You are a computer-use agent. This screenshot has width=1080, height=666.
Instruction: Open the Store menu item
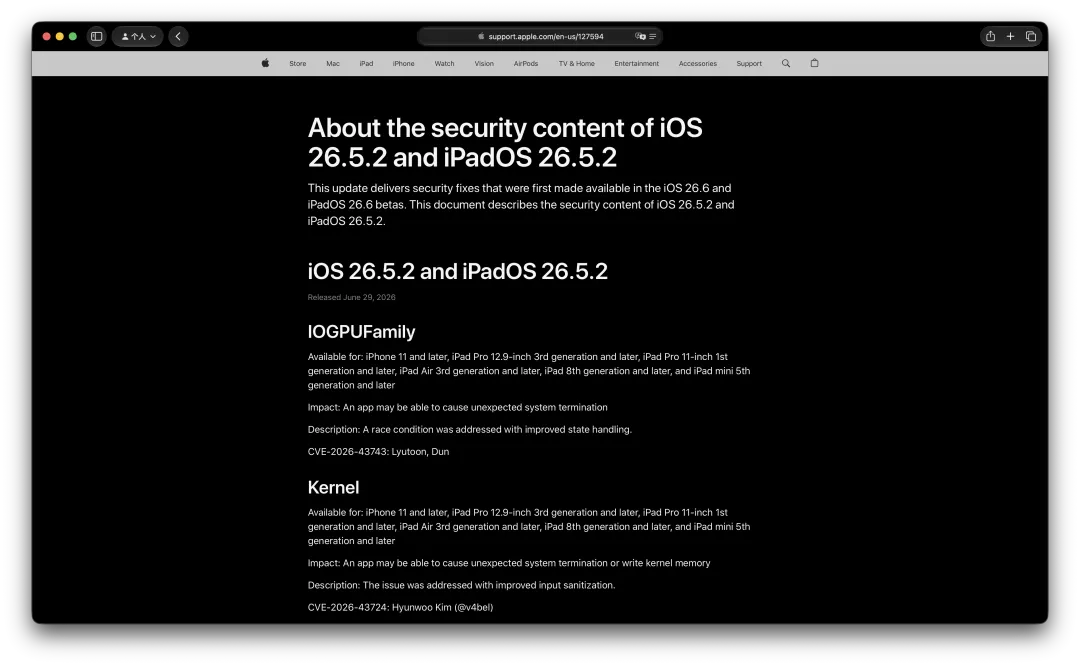click(298, 63)
